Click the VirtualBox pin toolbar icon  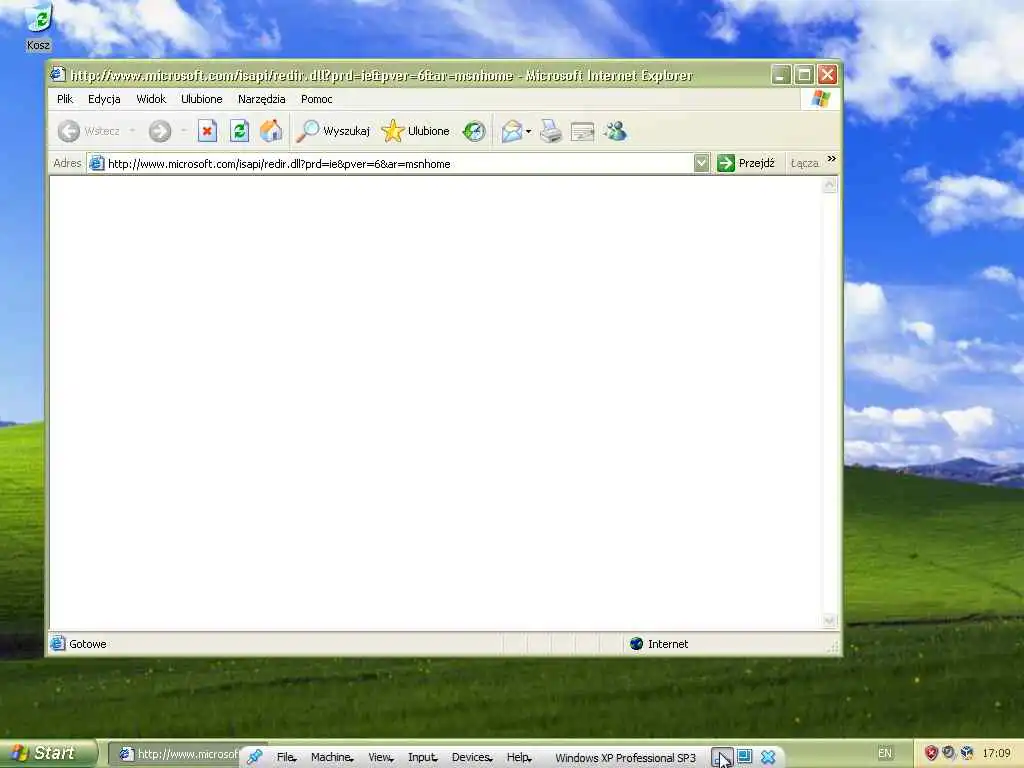(x=254, y=757)
